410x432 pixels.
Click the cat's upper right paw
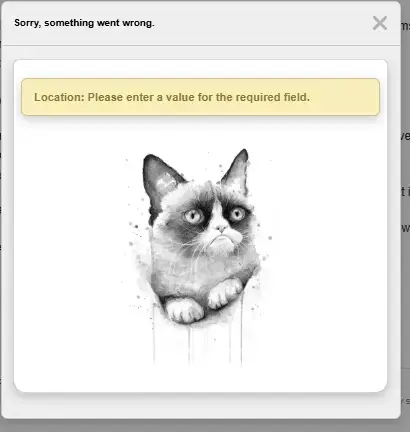(224, 293)
